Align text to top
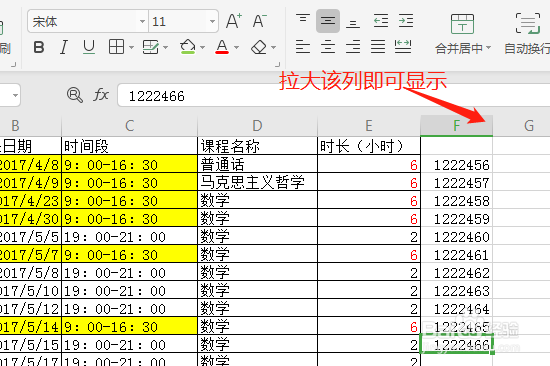Image resolution: width=550 pixels, height=366 pixels. click(303, 20)
